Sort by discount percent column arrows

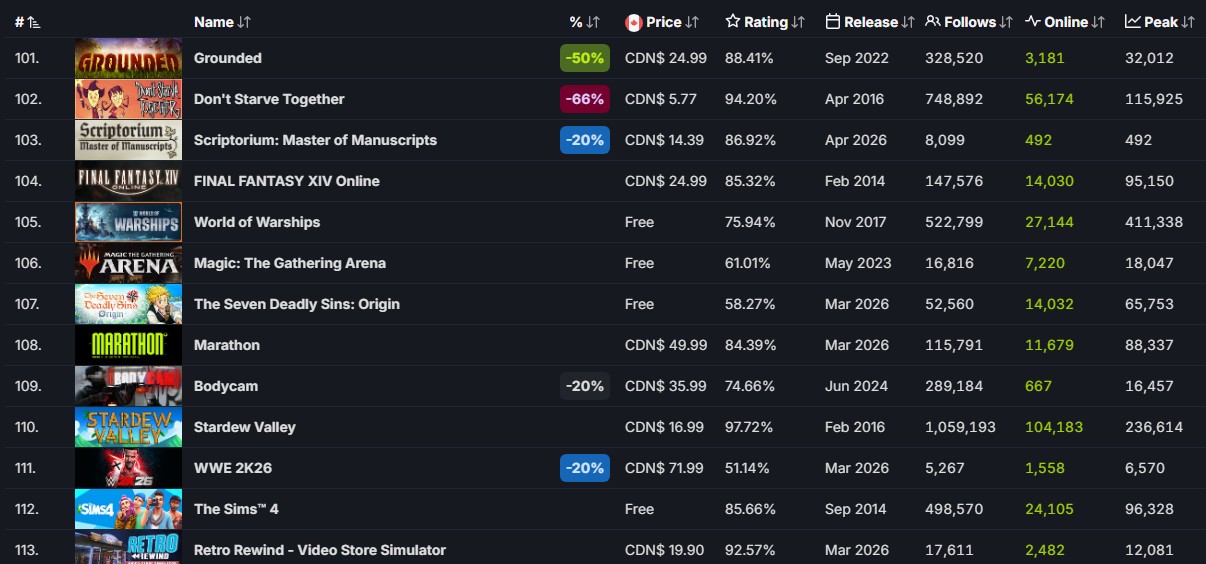click(593, 22)
